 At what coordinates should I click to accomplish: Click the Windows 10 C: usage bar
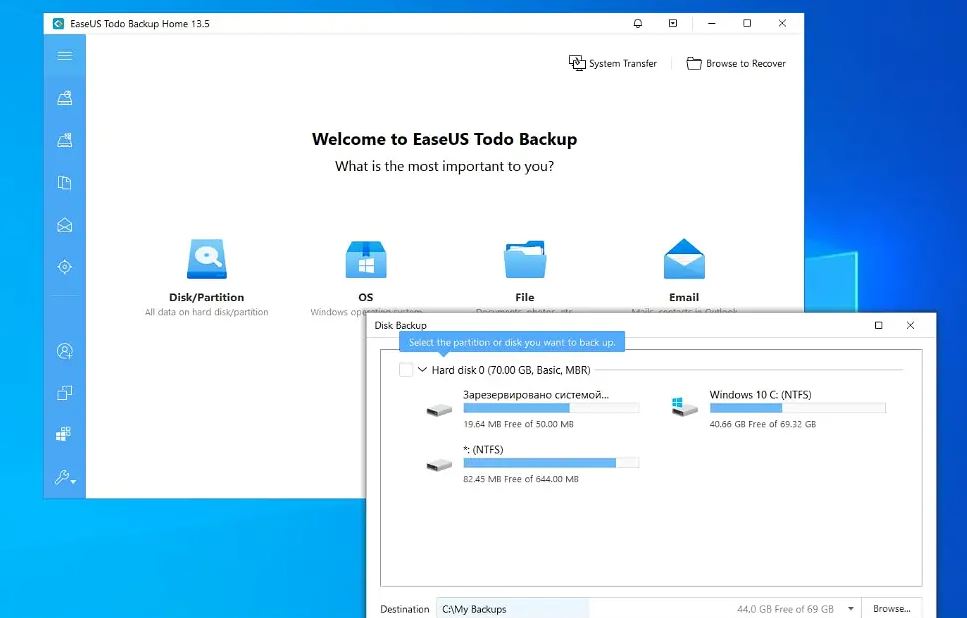[797, 408]
